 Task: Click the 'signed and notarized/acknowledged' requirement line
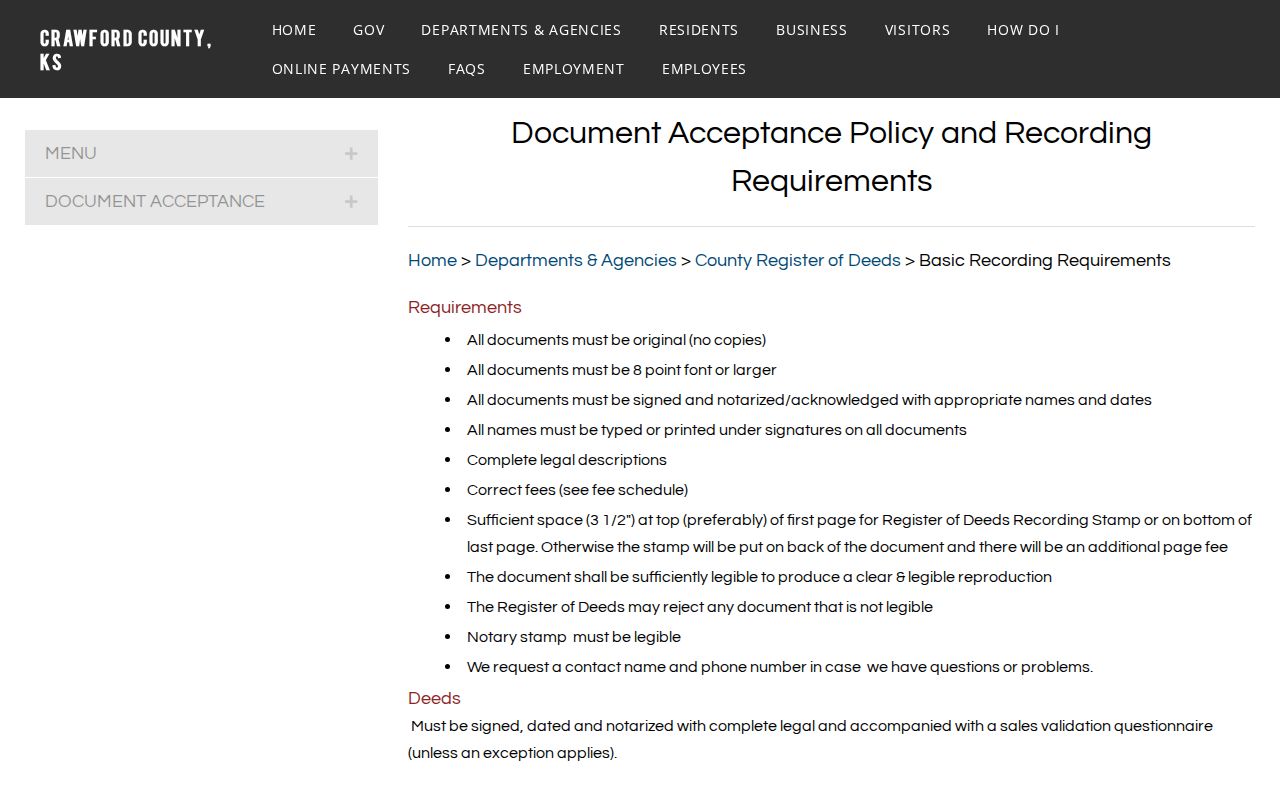pyautogui.click(x=809, y=400)
